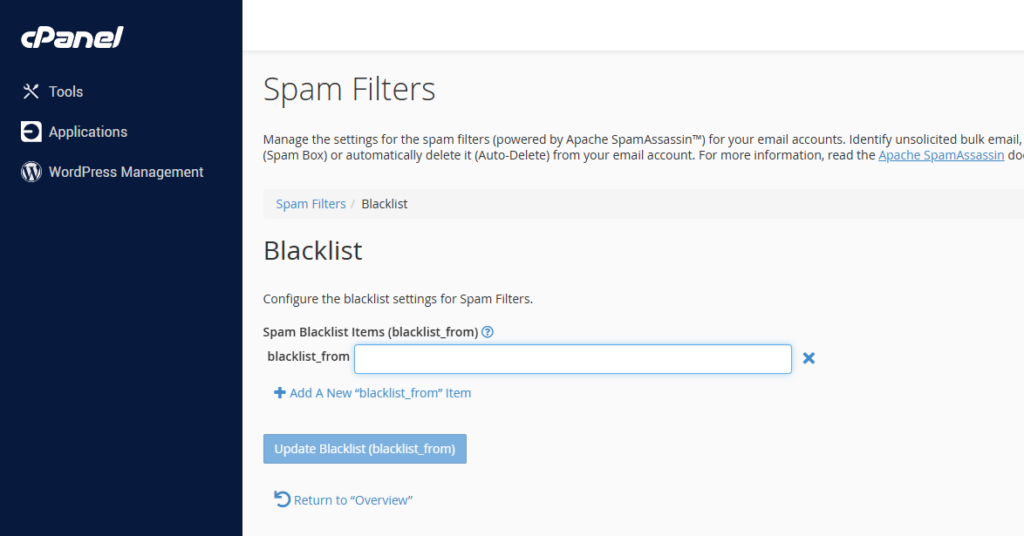Click Return to "Overview" link text

click(353, 500)
